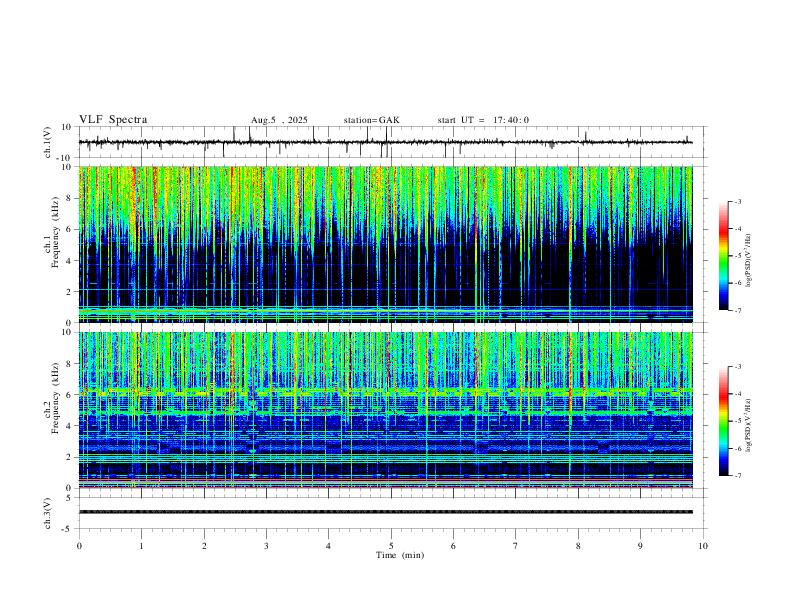The height and width of the screenshot is (612, 792).
Task: Click the '6' tick on the time axis
Action: coord(453,546)
